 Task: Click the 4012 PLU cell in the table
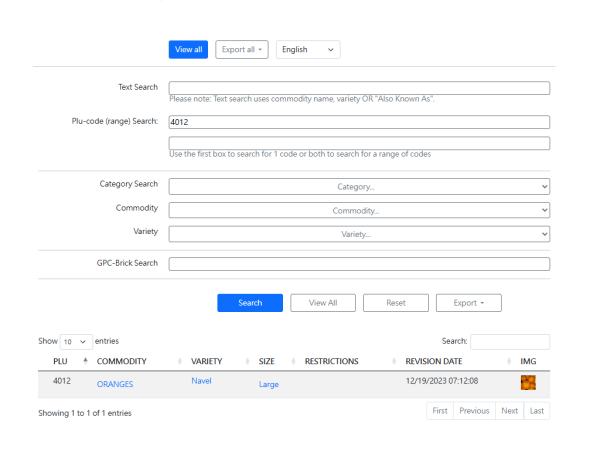pyautogui.click(x=62, y=381)
